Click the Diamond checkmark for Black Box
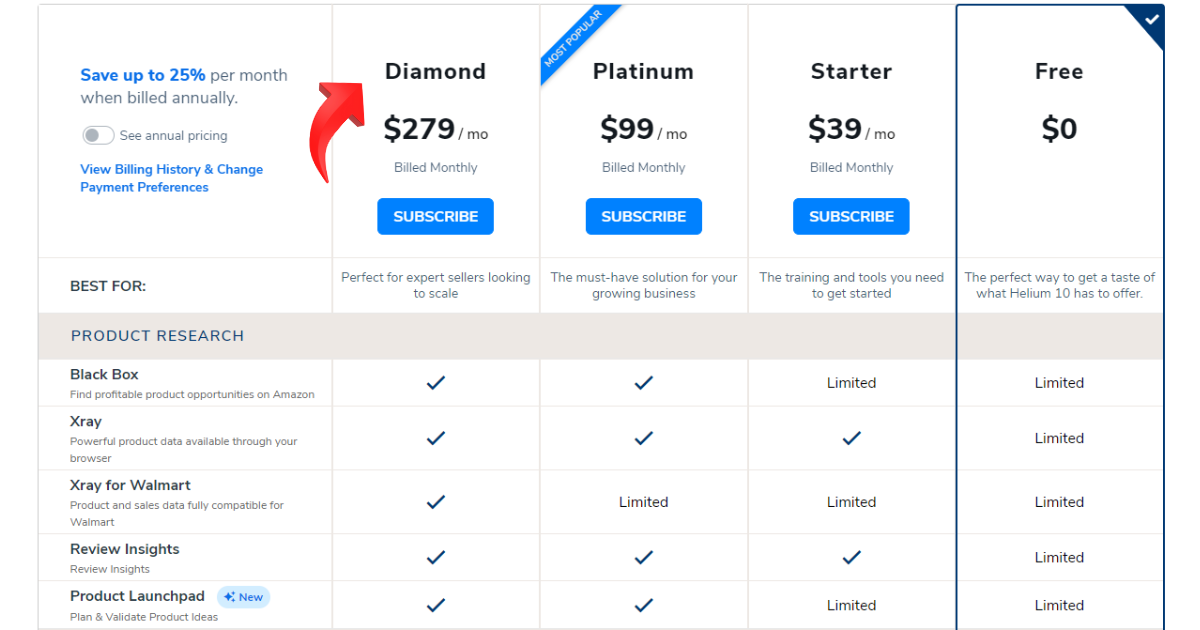 [435, 383]
